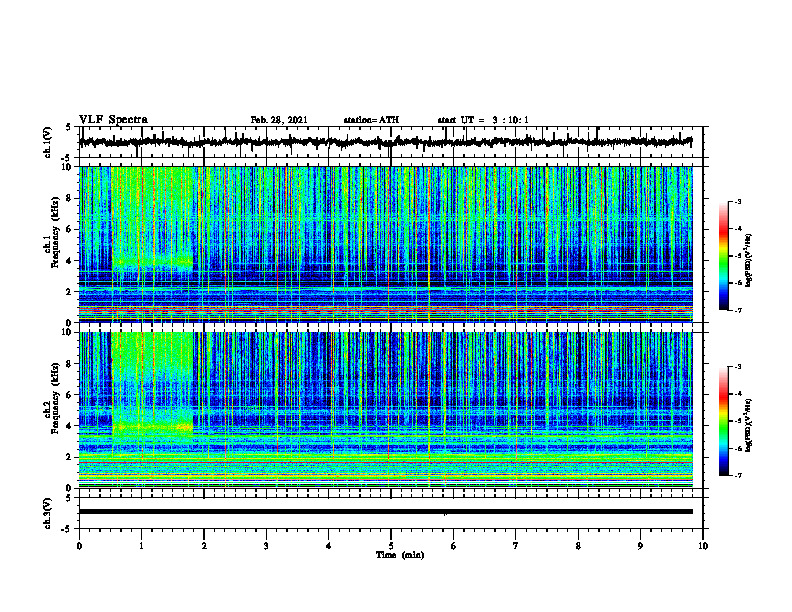792x612 pixels.
Task: Click the ch.2 spectrogram color bar
Action: (724, 421)
